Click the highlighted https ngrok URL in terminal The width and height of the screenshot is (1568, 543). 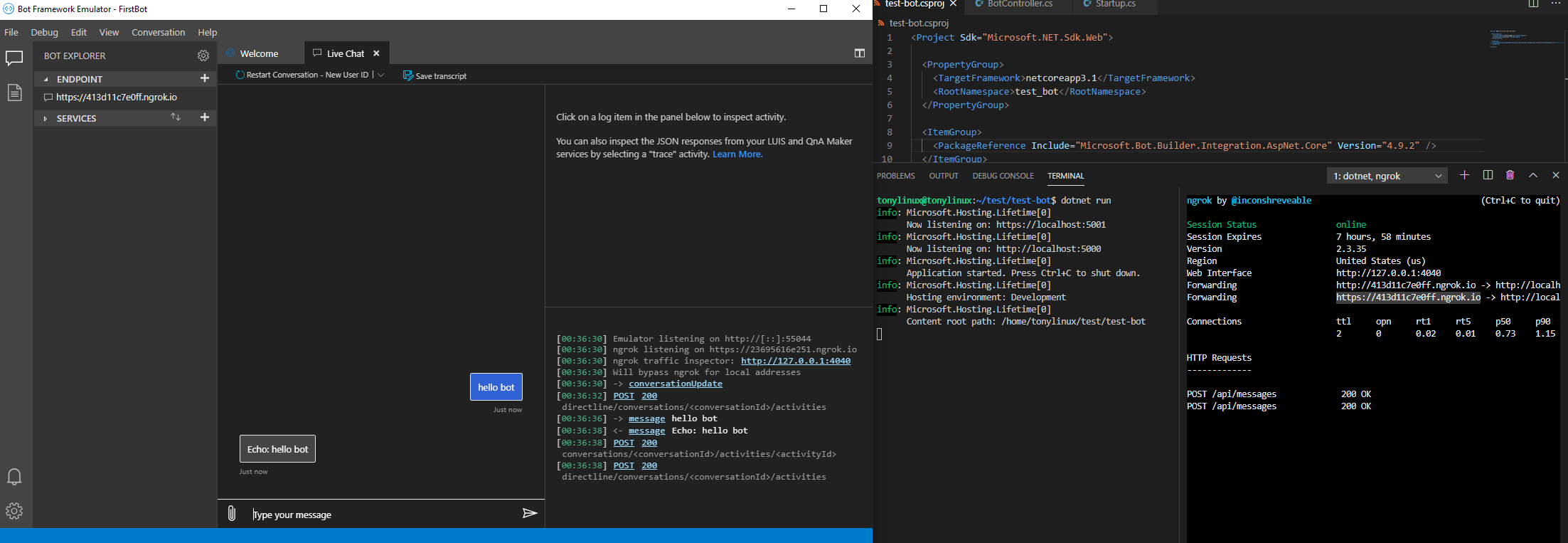pyautogui.click(x=1408, y=297)
